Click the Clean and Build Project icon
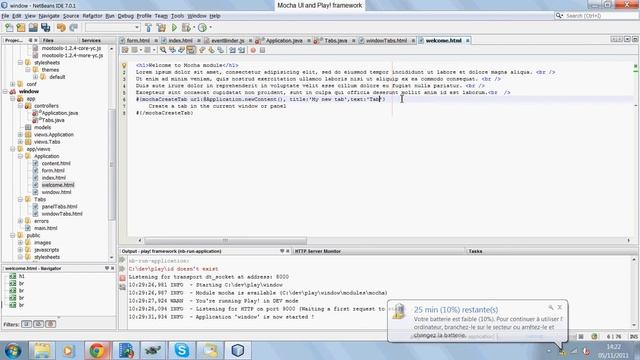 tap(161, 28)
